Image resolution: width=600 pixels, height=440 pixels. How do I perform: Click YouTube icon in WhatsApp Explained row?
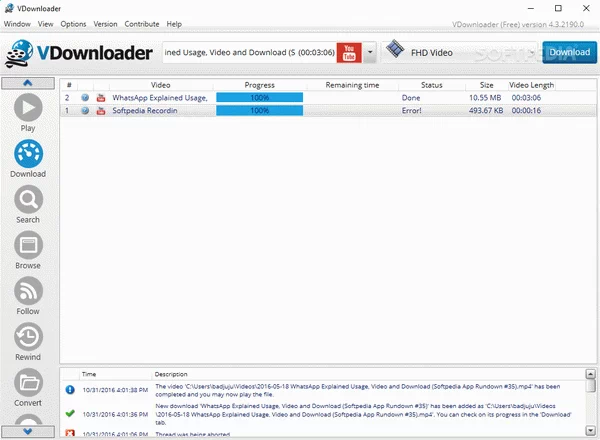point(101,98)
